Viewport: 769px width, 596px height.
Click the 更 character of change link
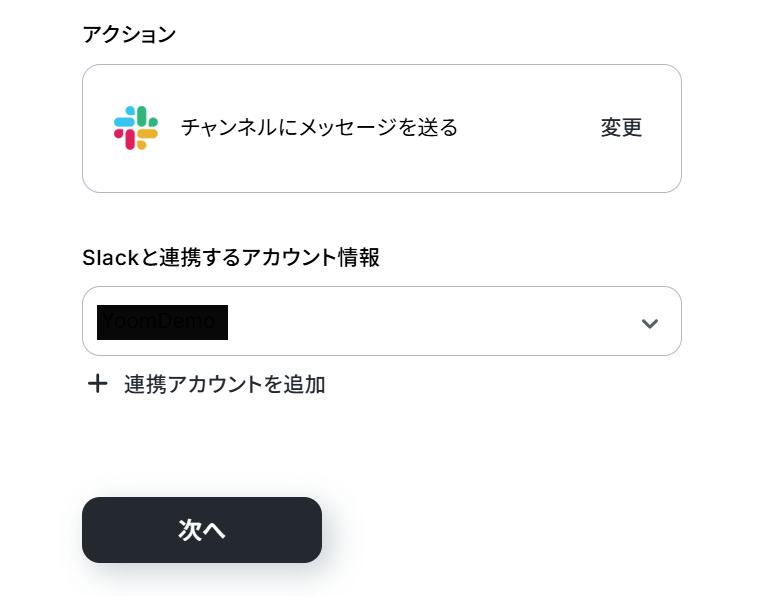[x=632, y=128]
